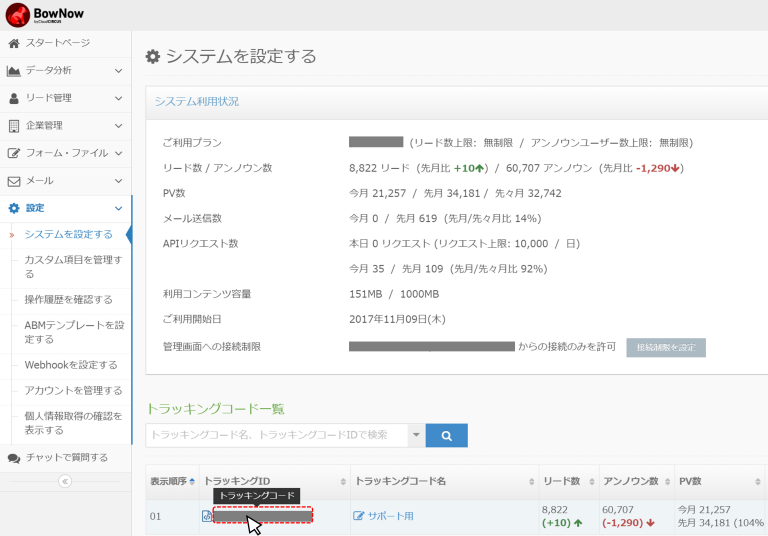The height and width of the screenshot is (536, 768).
Task: Expand the データ分析 menu chevron
Action: tap(119, 71)
